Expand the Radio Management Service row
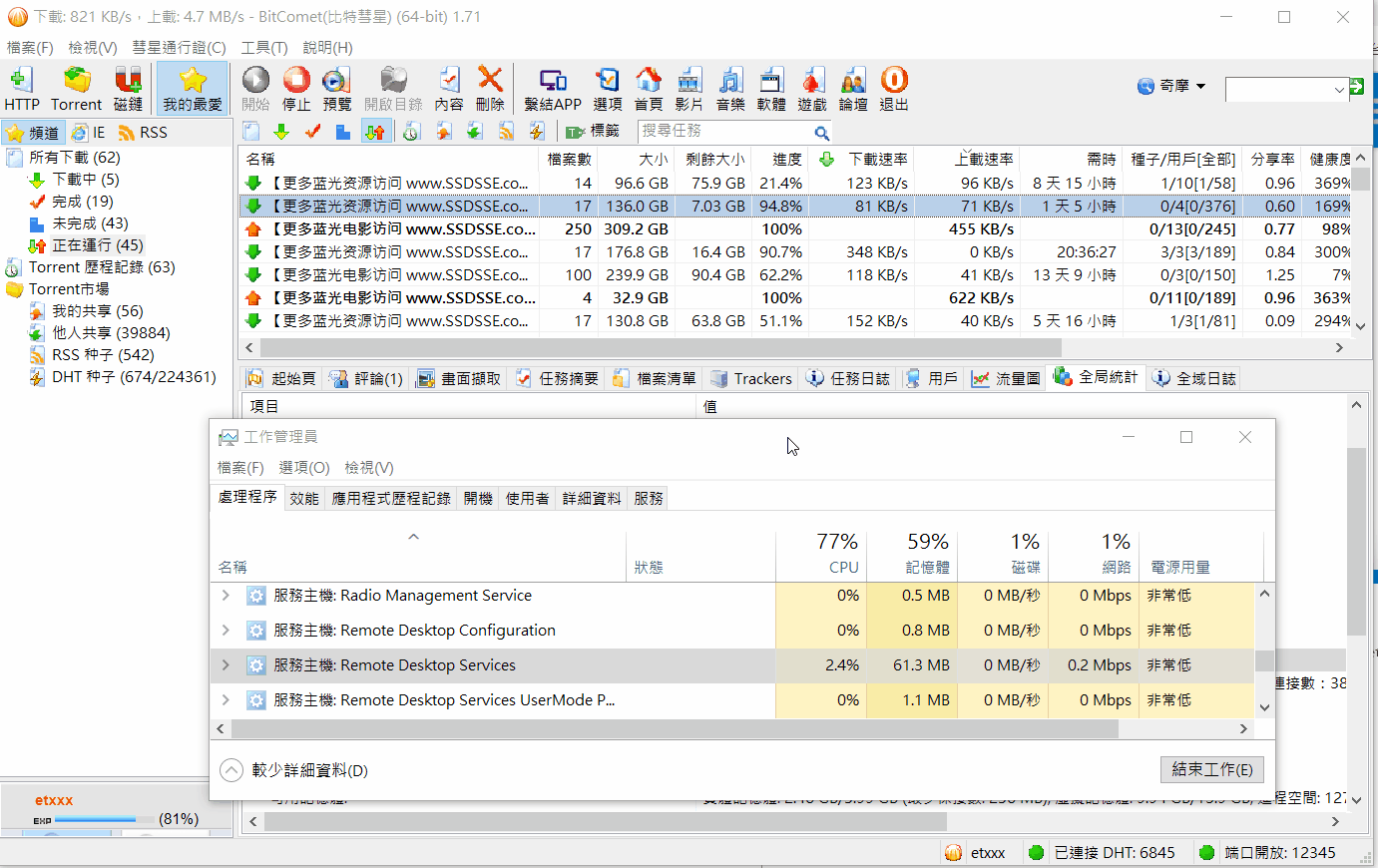Screen dimensions: 1378x868 pos(226,596)
